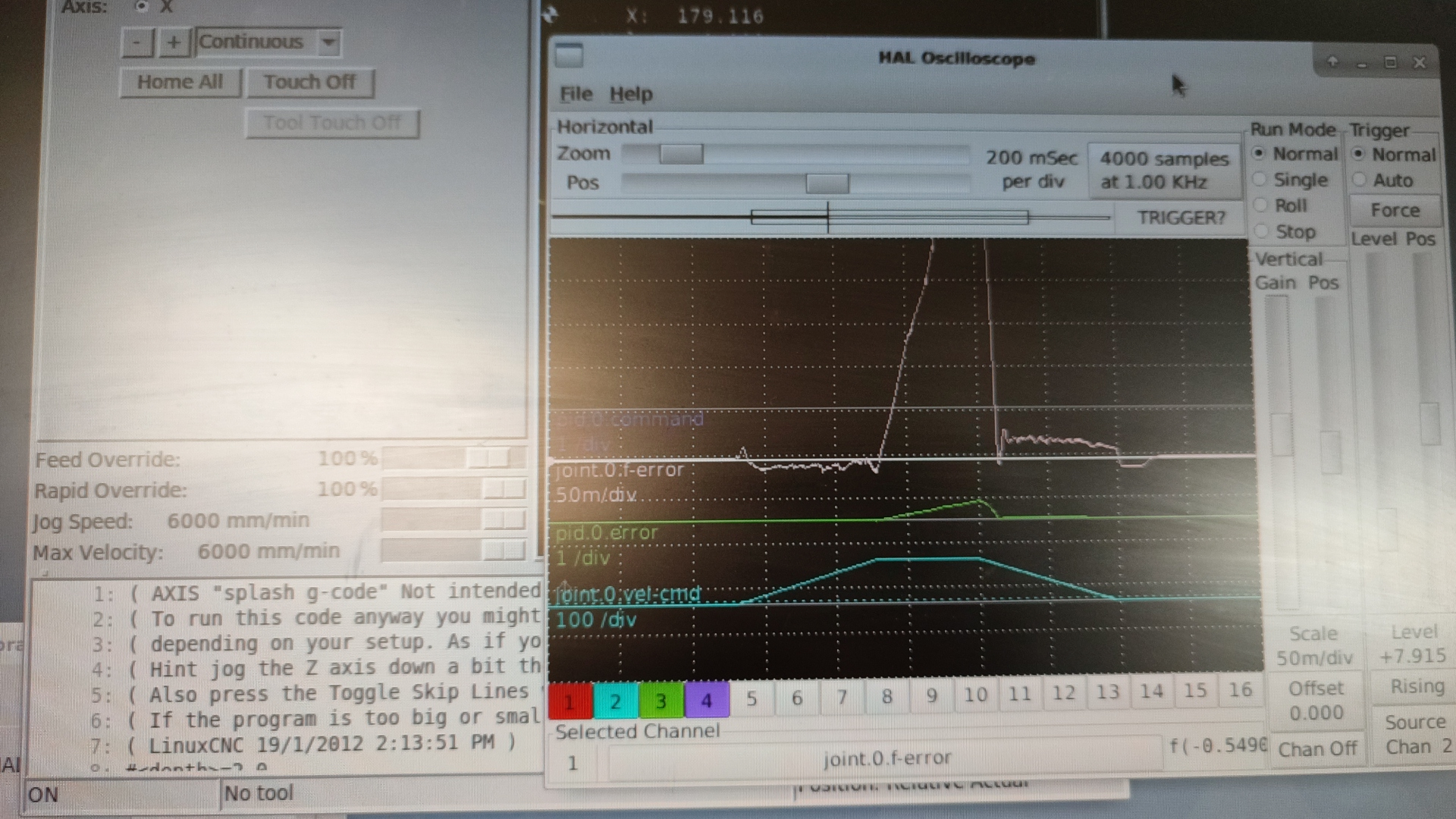
Task: Click the jog plus button
Action: click(x=174, y=42)
